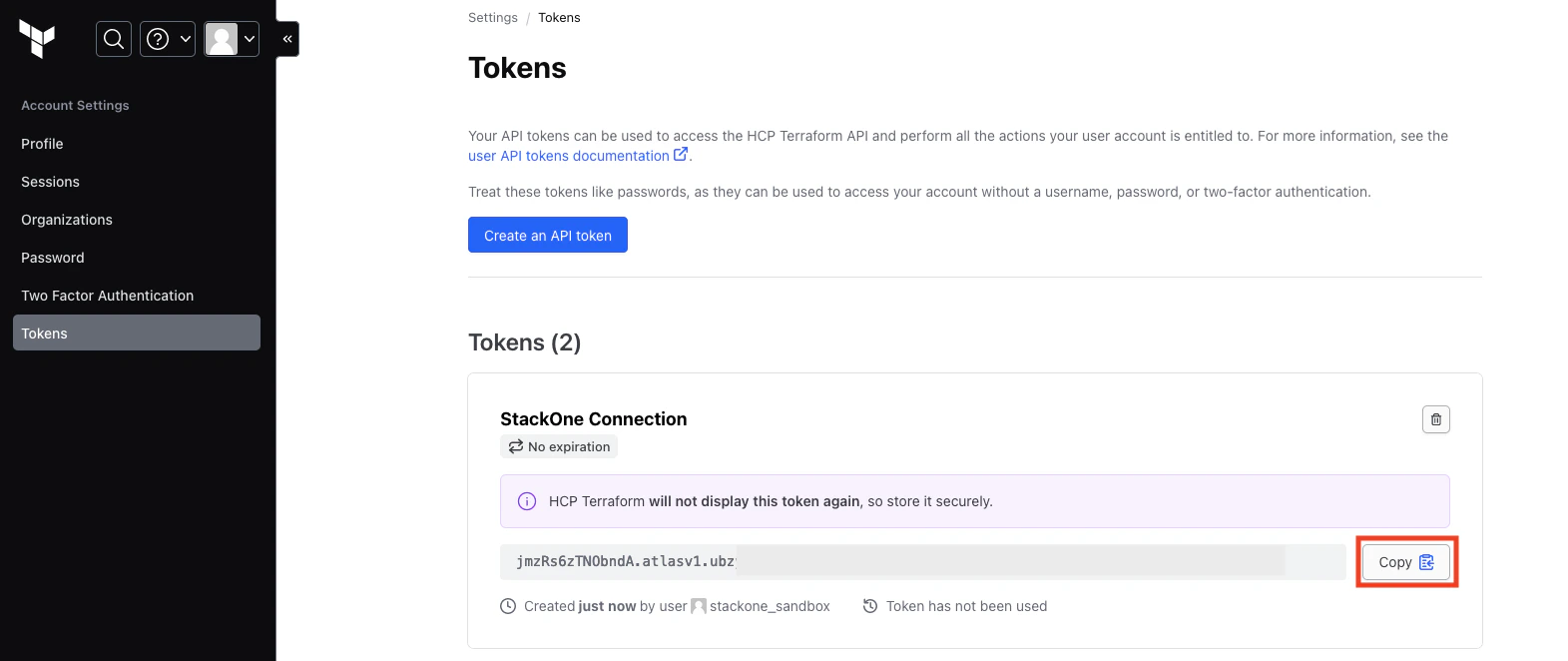Click the info icon in the purple warning banner
This screenshot has width=1568, height=661.
point(526,501)
